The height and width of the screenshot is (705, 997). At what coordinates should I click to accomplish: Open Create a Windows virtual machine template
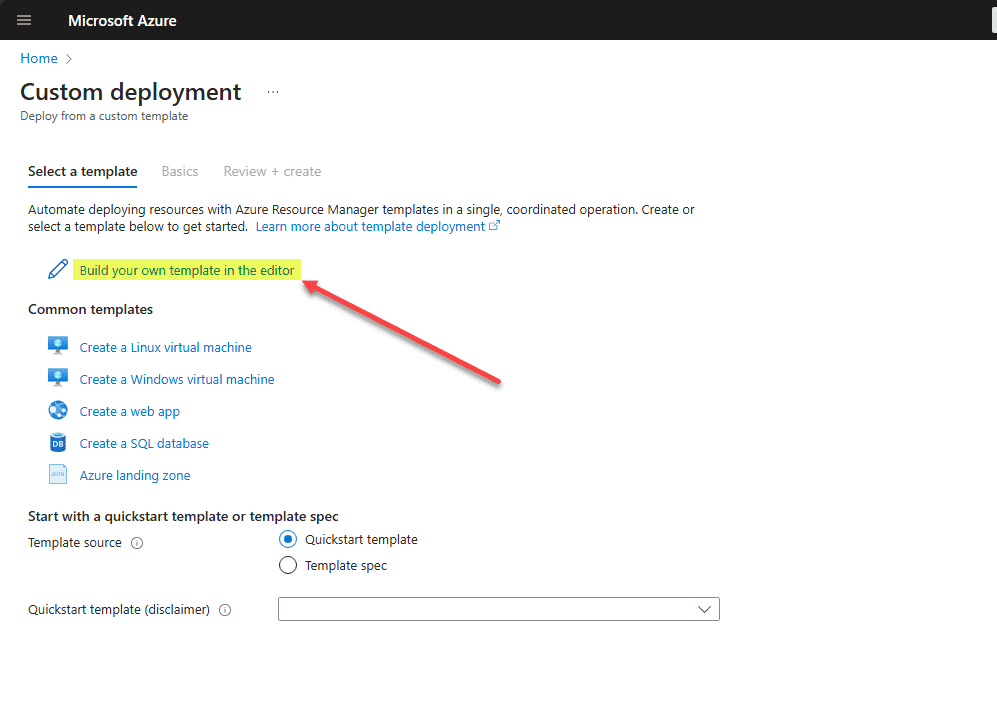pyautogui.click(x=177, y=380)
